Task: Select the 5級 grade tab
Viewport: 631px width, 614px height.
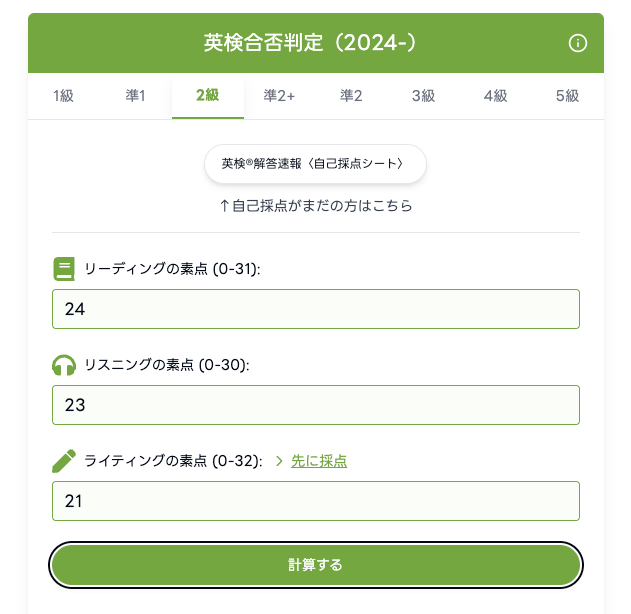Action: click(567, 96)
